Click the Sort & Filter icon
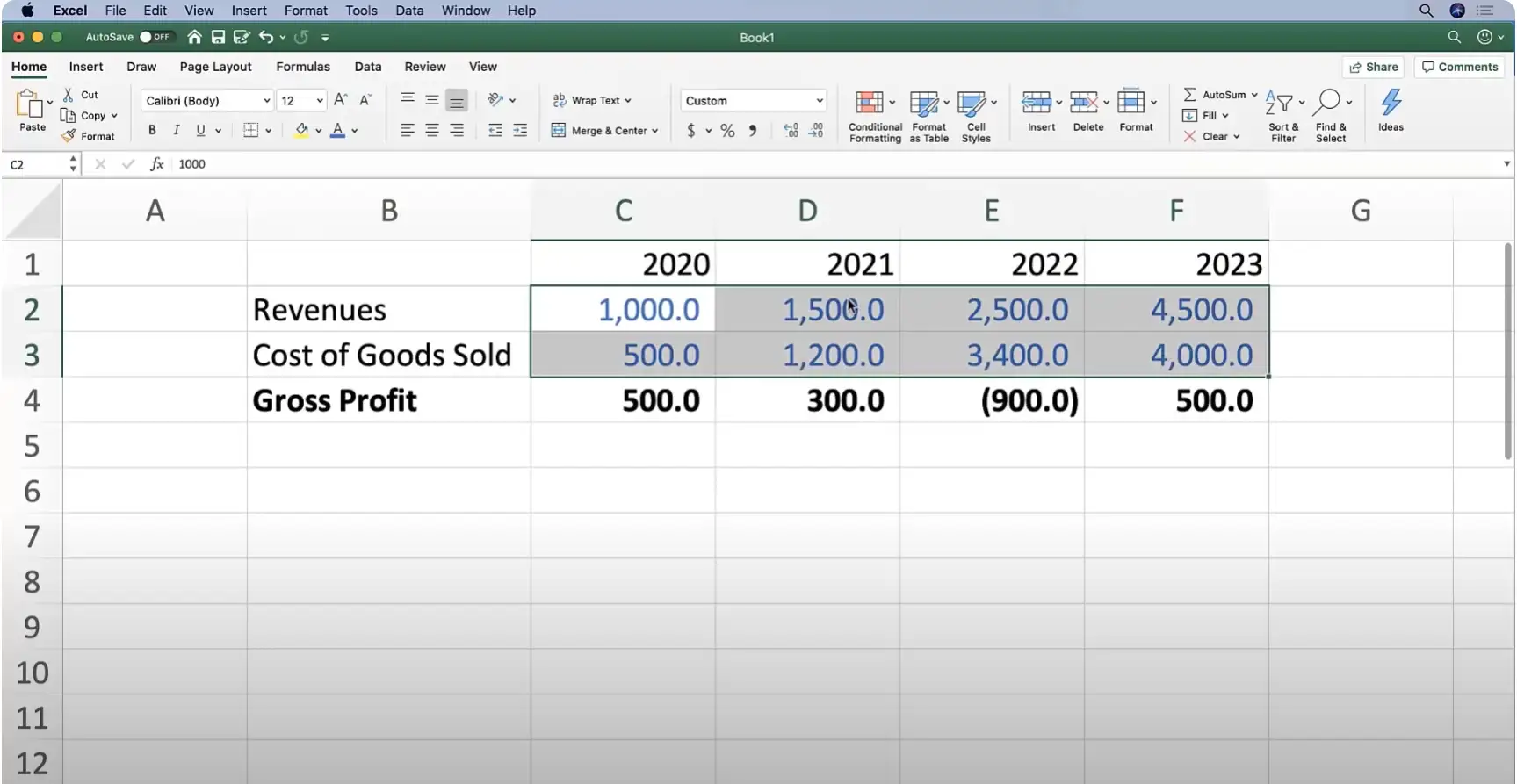Screen dimensions: 1517x784 click(x=1279, y=104)
